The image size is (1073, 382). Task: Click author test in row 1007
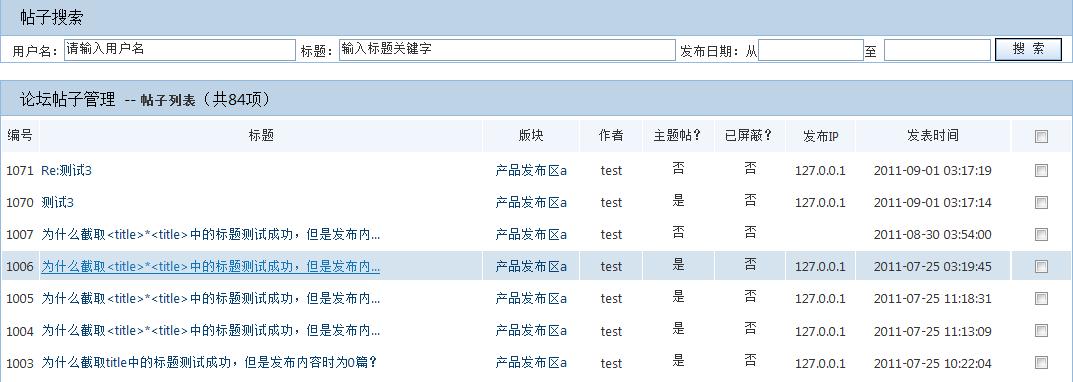tap(611, 235)
